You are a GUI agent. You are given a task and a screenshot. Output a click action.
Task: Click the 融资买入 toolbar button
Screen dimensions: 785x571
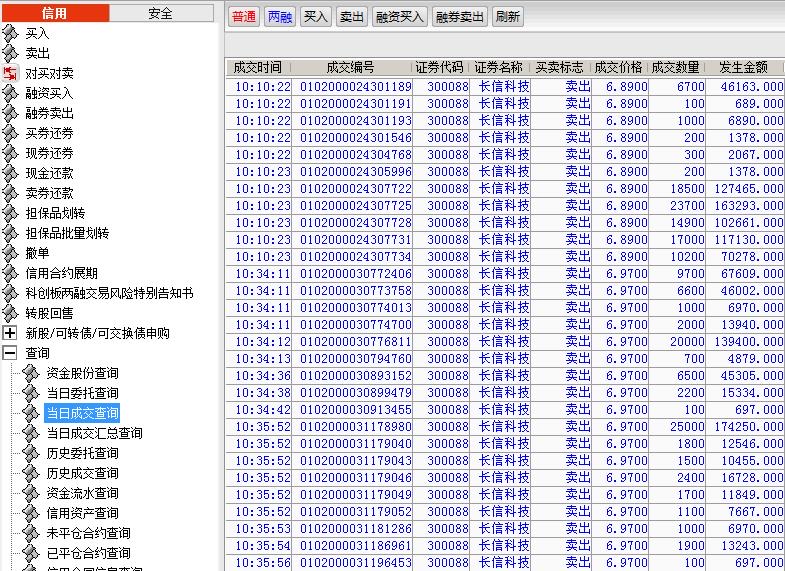[x=400, y=17]
